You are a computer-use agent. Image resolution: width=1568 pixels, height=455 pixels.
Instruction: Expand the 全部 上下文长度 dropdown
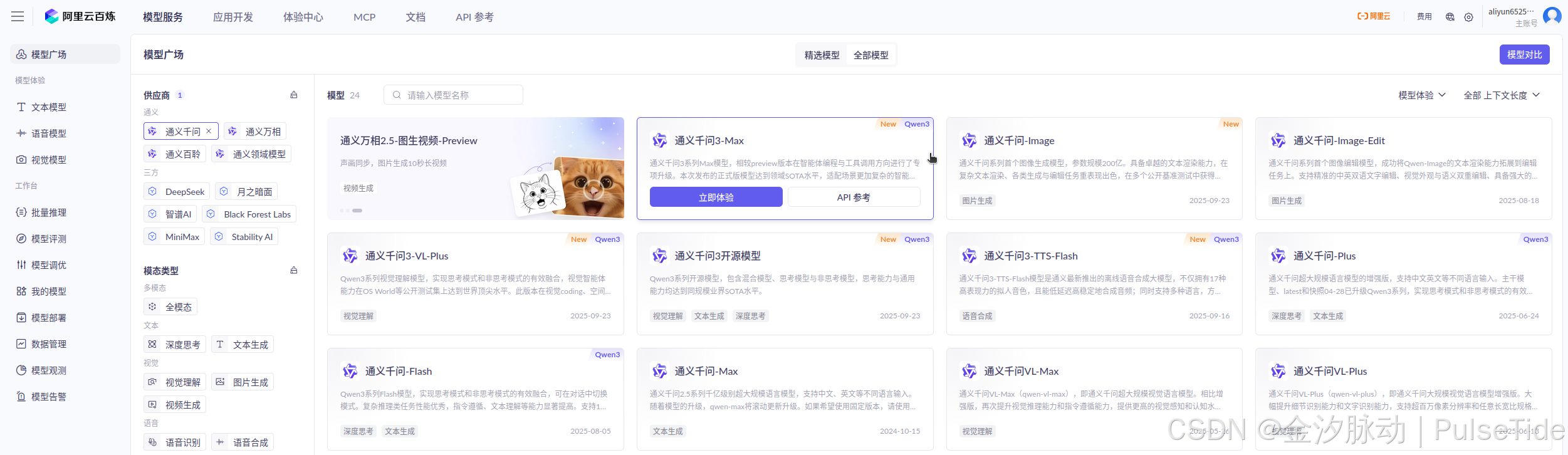[x=1502, y=95]
